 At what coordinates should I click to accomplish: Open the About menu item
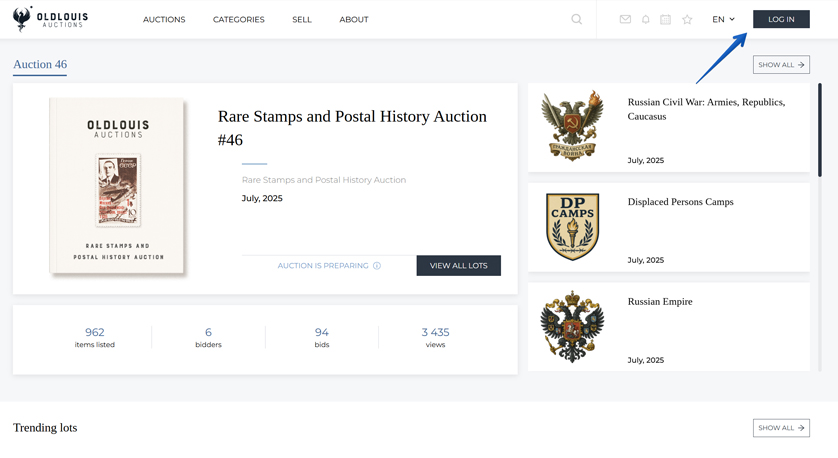click(x=354, y=20)
